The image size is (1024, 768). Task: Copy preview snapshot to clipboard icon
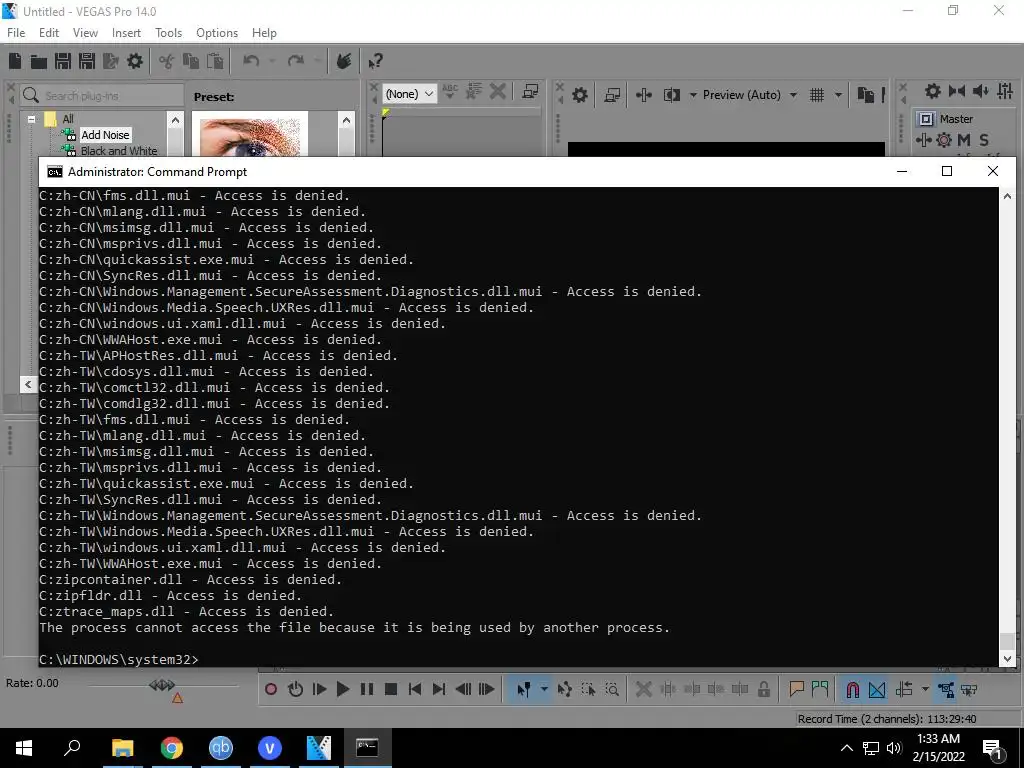865,95
